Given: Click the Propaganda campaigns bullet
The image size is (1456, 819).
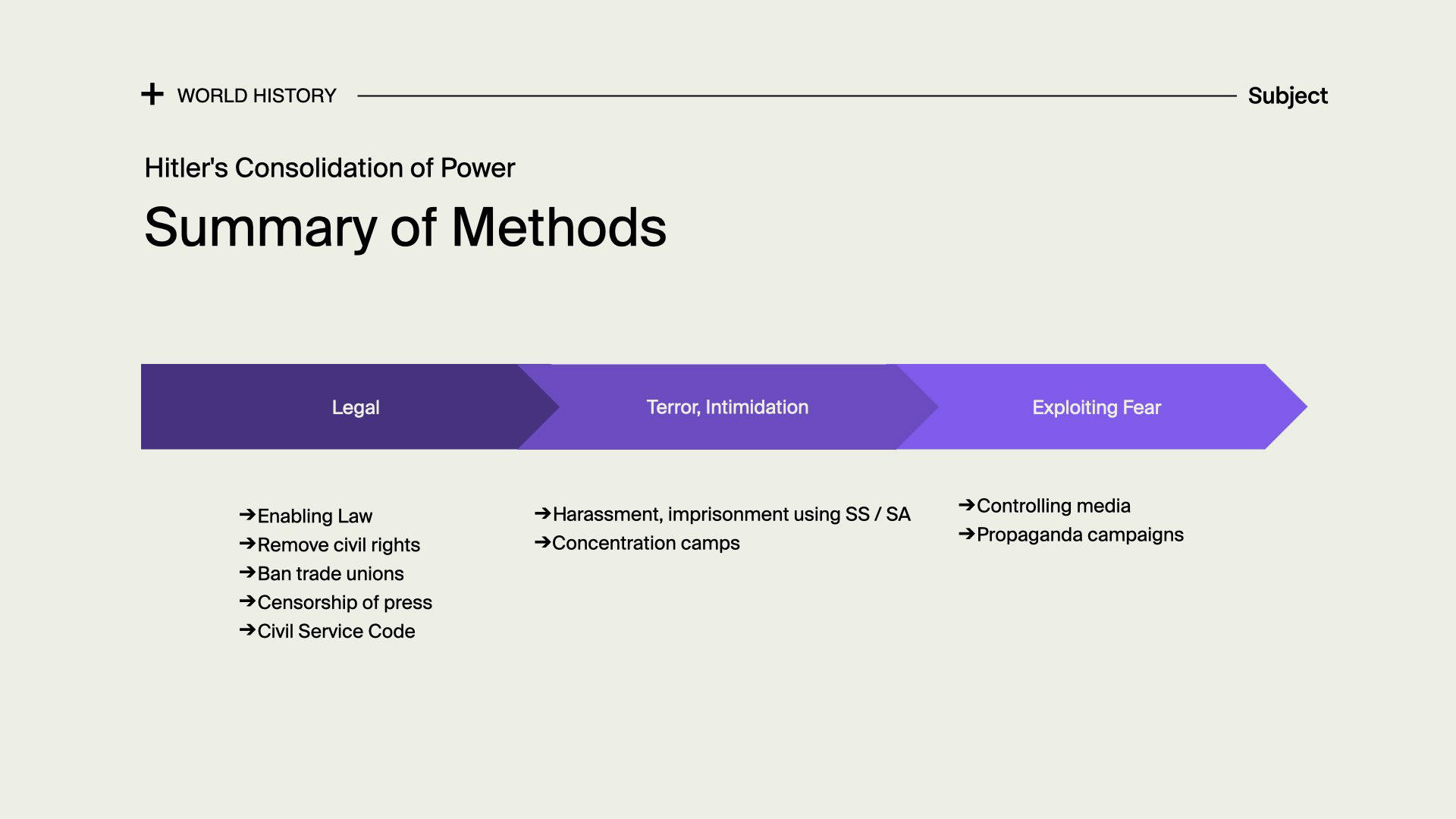Looking at the screenshot, I should coord(1071,535).
